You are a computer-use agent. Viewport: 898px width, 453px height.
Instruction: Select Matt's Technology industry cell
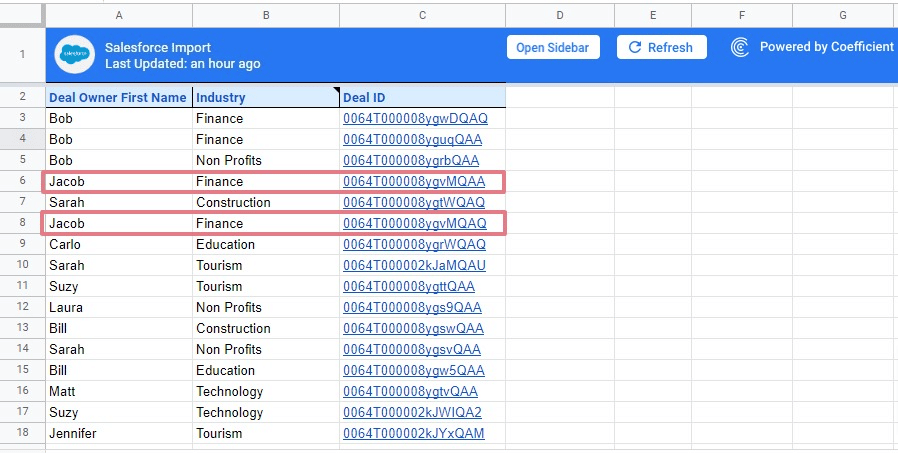(265, 391)
